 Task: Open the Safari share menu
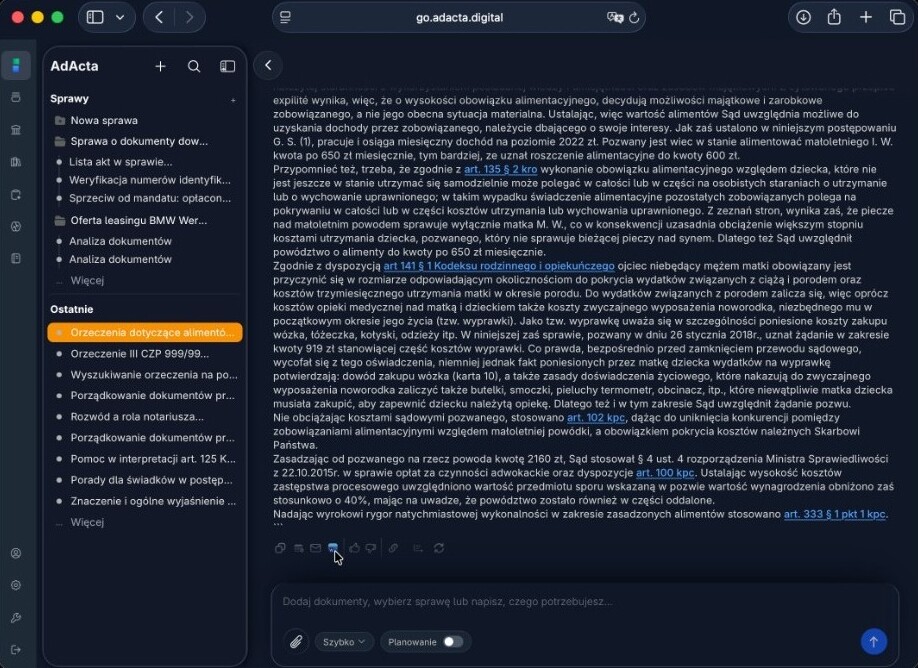pyautogui.click(x=834, y=18)
